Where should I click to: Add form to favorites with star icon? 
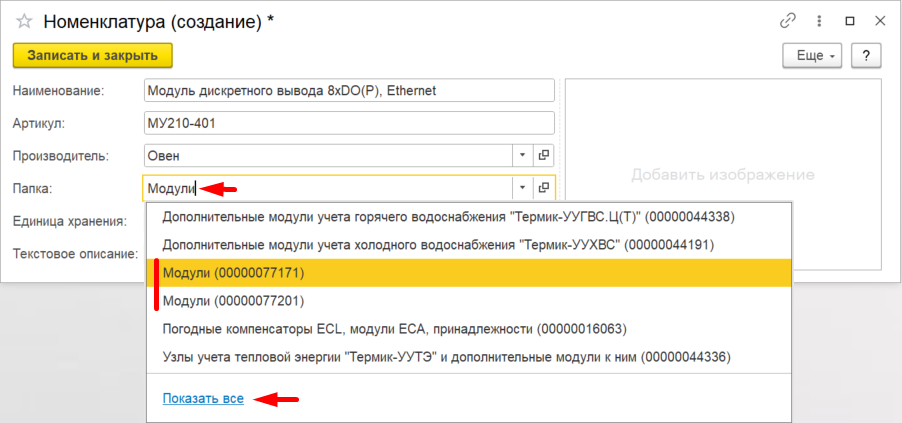25,22
